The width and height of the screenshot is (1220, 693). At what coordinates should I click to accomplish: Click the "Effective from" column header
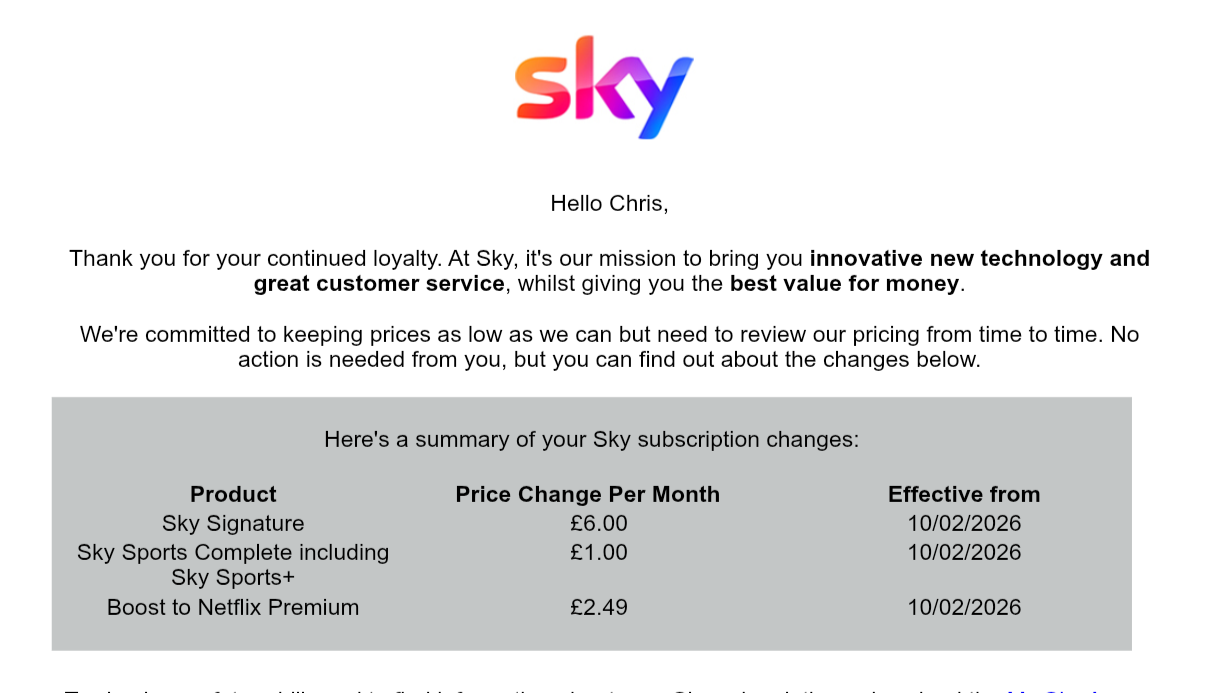[x=964, y=495]
